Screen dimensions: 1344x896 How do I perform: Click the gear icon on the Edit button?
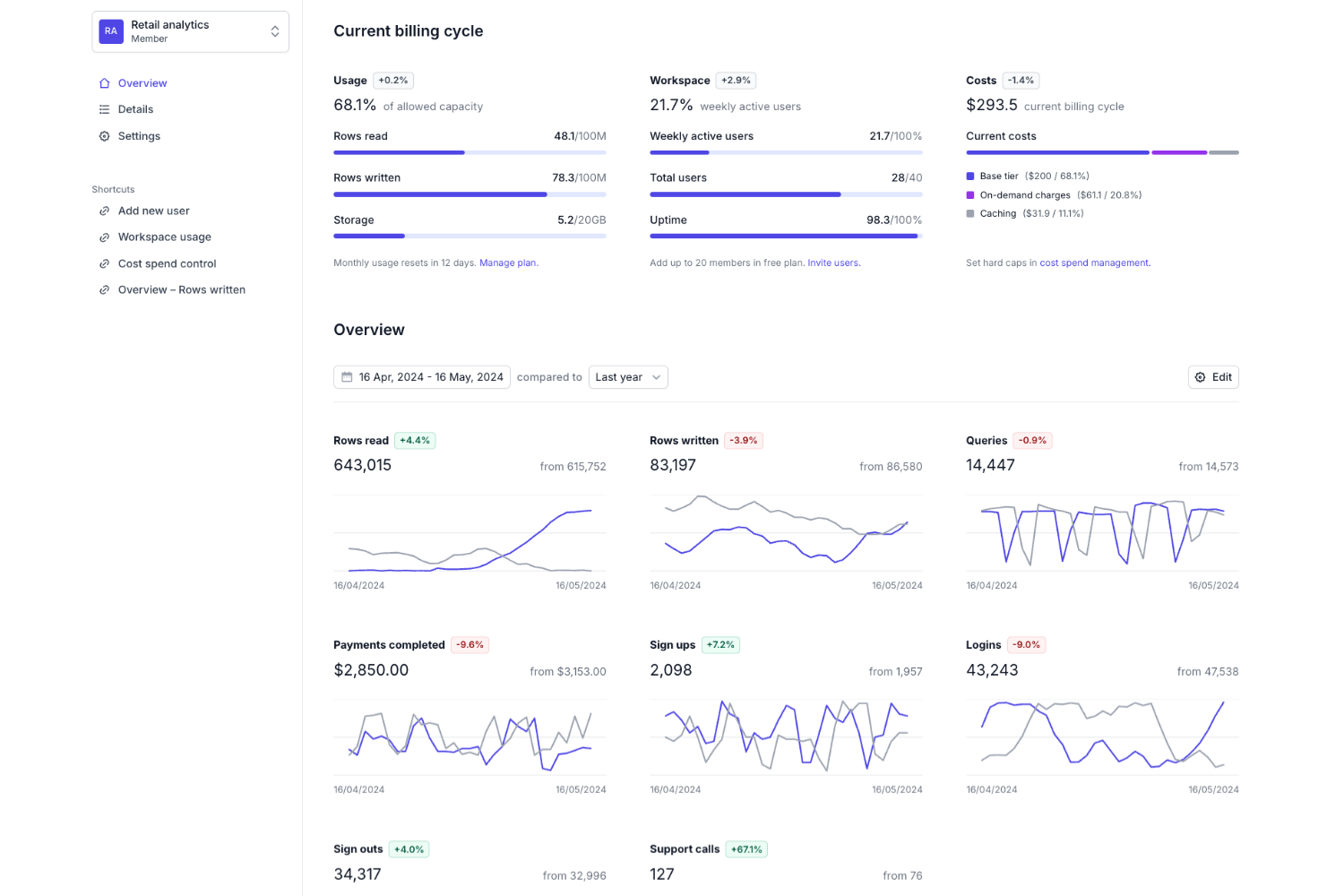coord(1199,376)
